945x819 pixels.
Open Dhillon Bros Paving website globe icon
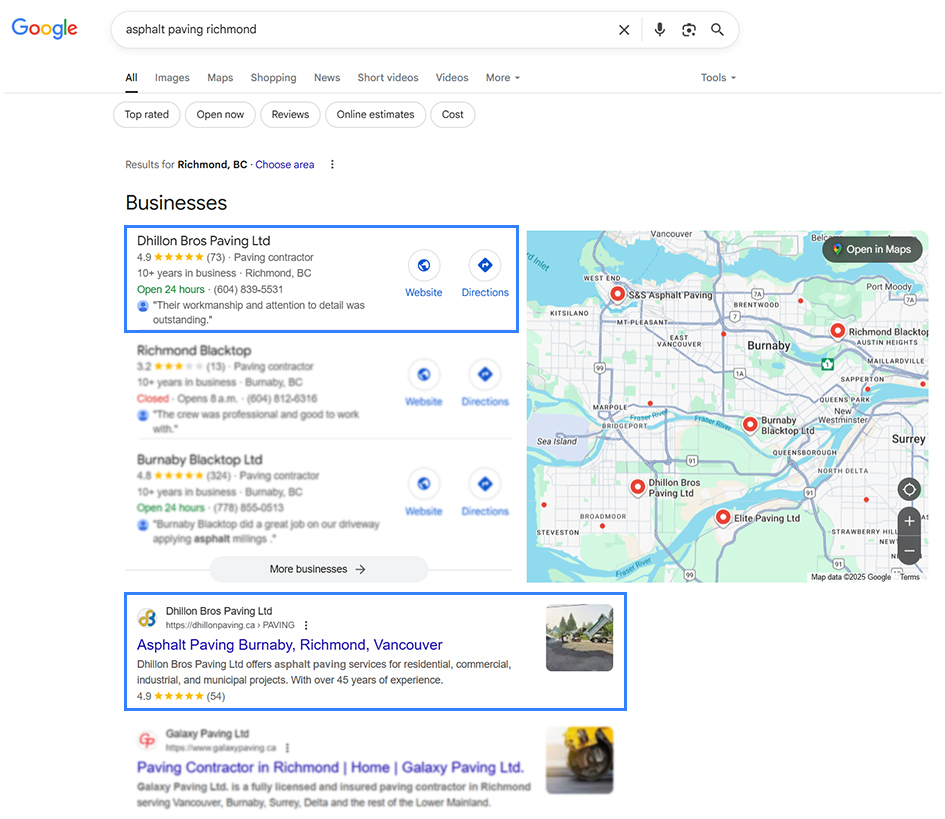424,265
